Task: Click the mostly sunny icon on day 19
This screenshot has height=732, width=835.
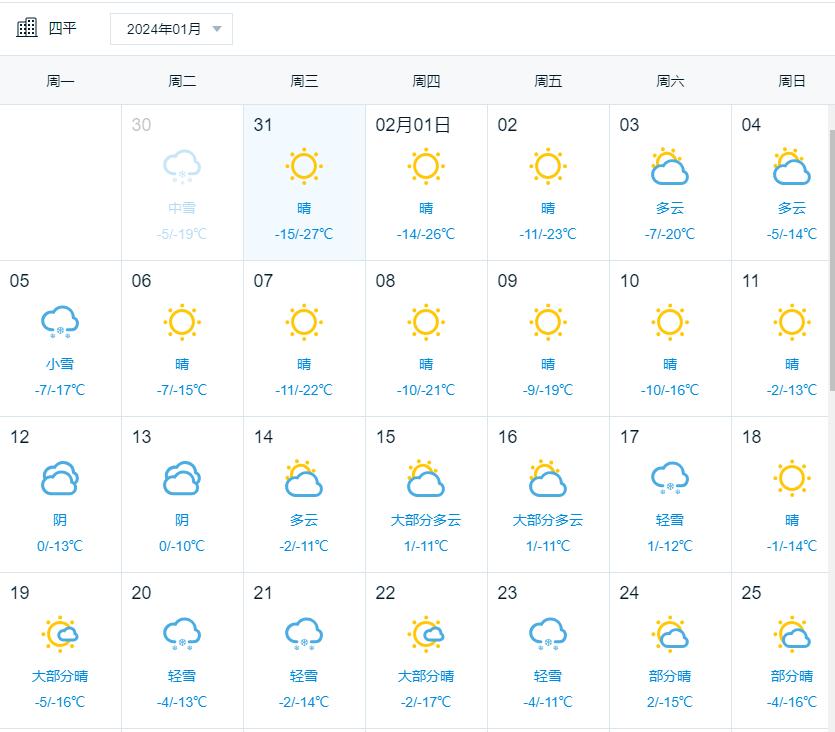Action: [x=60, y=634]
